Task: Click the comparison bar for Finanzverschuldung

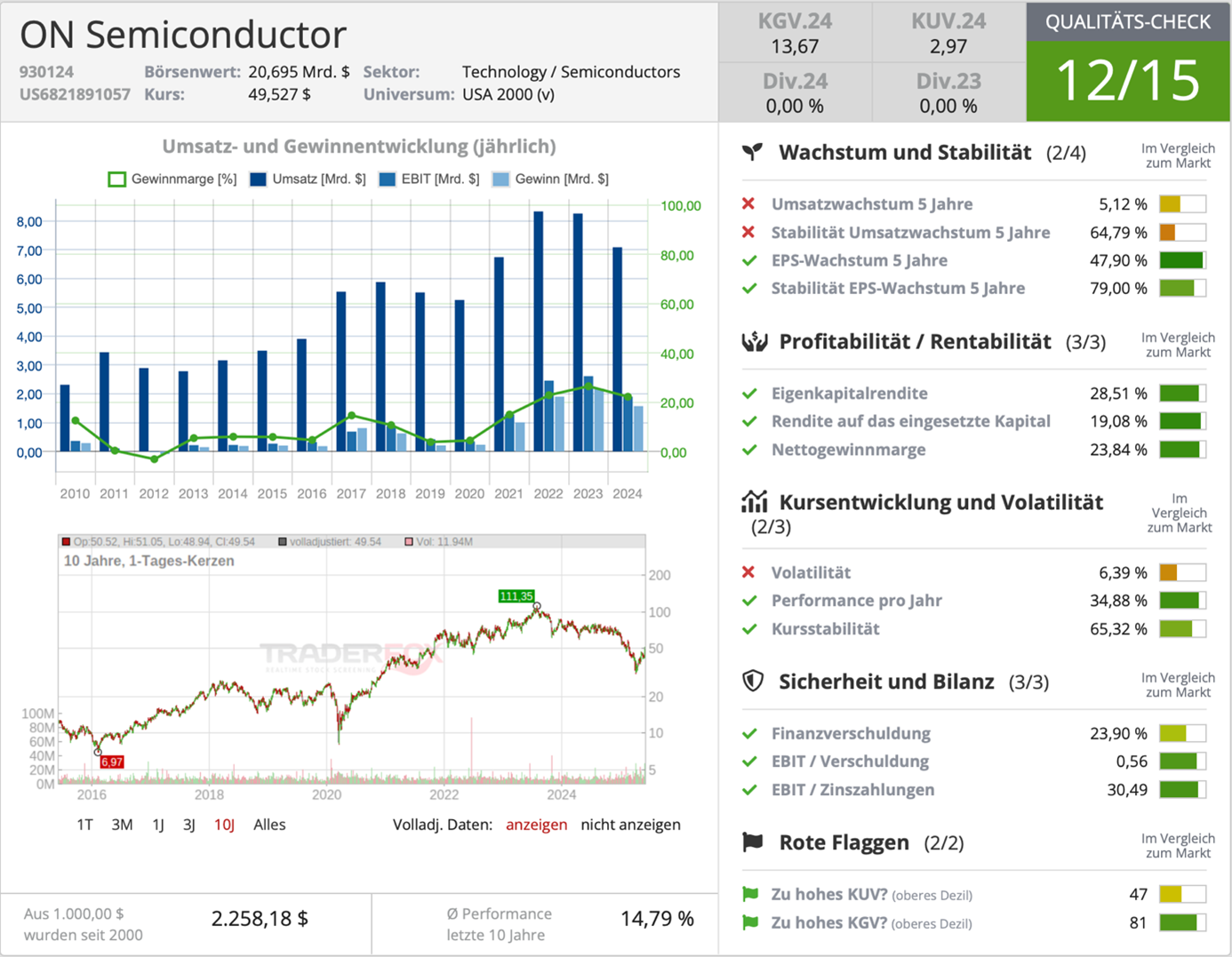Action: pyautogui.click(x=1183, y=733)
